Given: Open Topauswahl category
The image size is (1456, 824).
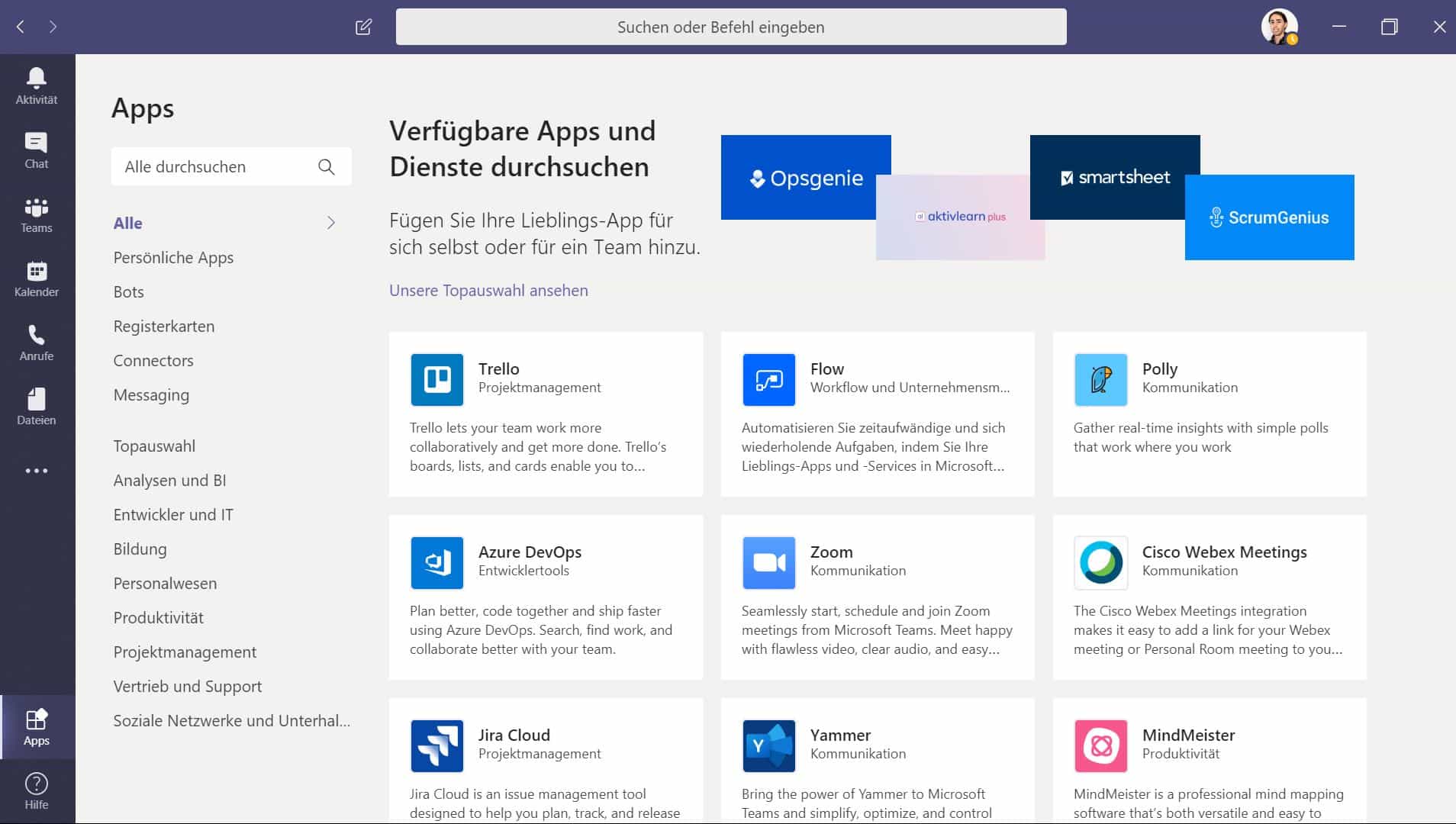Looking at the screenshot, I should point(154,446).
